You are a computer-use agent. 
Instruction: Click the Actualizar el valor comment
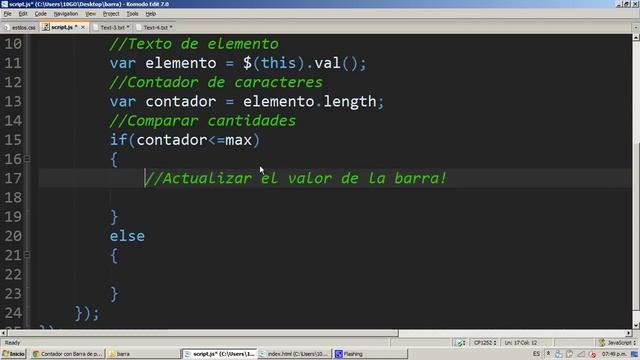(296, 178)
